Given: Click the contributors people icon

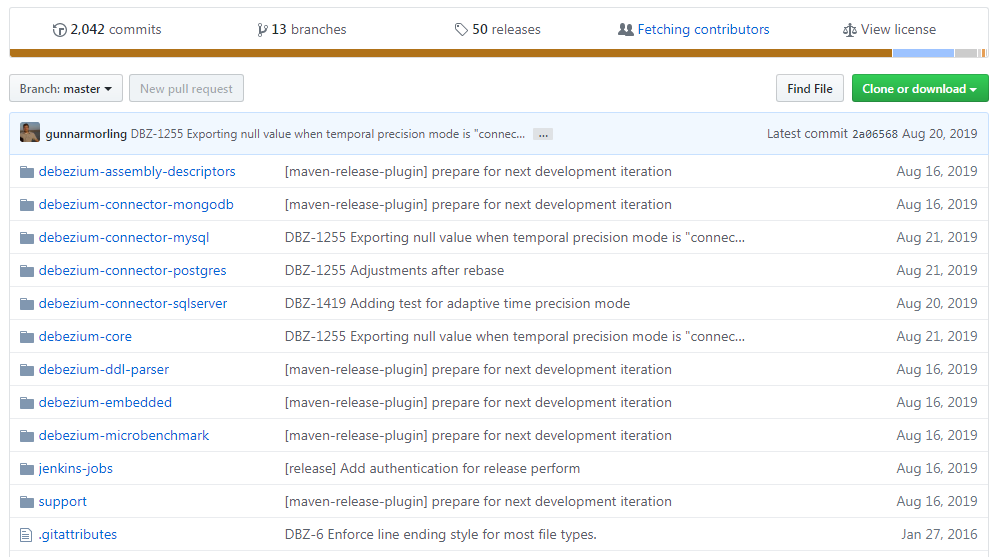Looking at the screenshot, I should coord(626,30).
